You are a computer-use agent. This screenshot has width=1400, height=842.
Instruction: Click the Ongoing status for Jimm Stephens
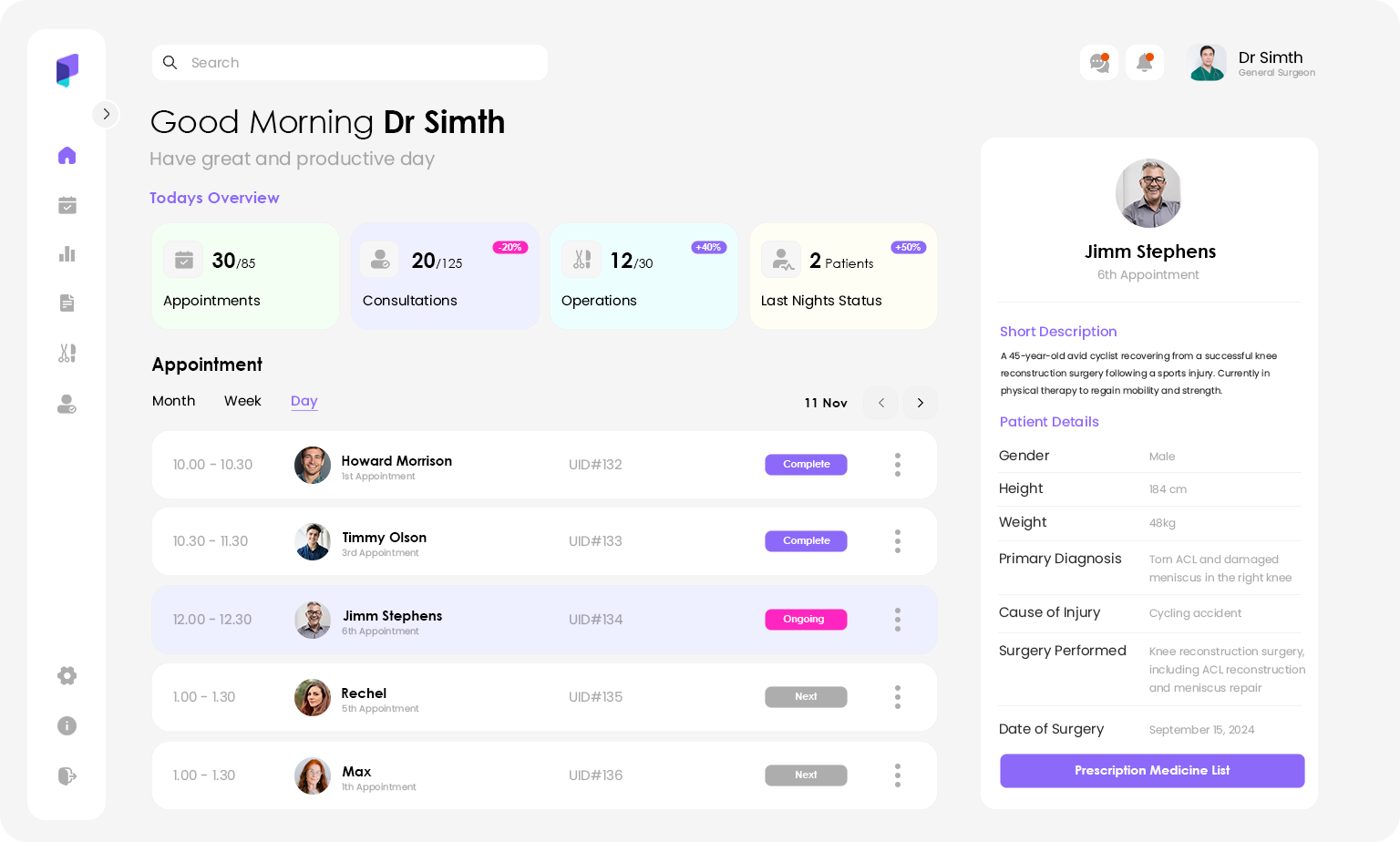(x=806, y=620)
